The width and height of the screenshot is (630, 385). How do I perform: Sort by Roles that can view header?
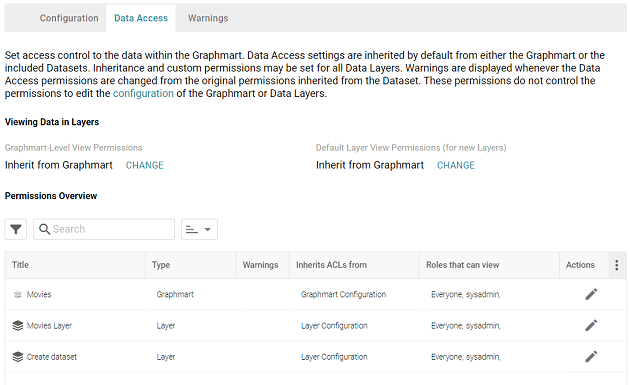462,265
